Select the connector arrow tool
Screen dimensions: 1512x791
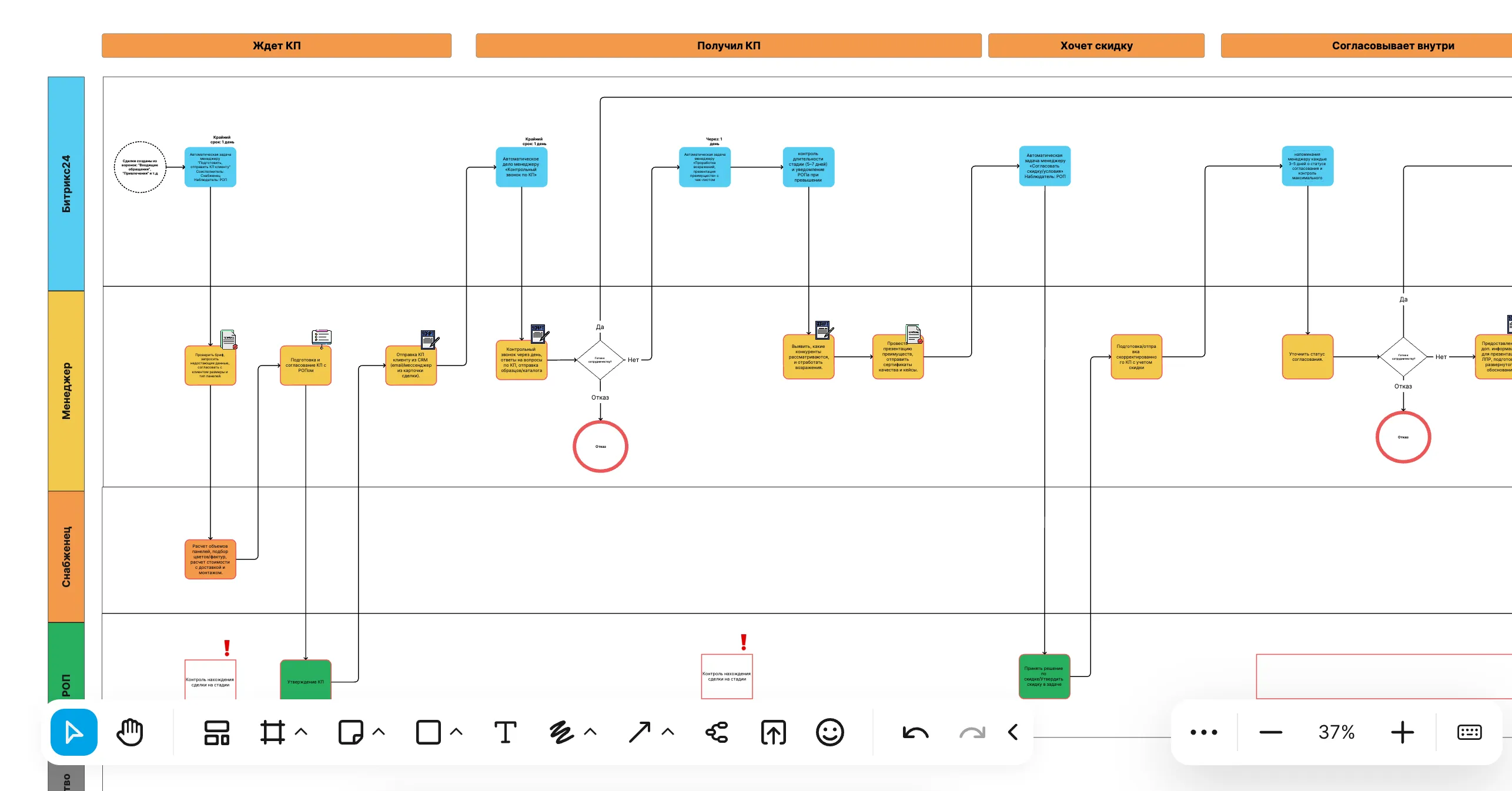640,732
